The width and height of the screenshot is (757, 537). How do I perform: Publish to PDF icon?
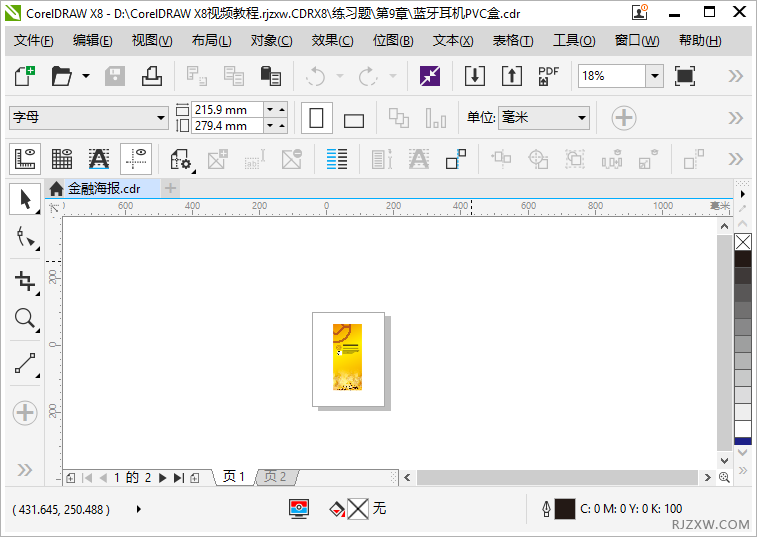[x=548, y=76]
